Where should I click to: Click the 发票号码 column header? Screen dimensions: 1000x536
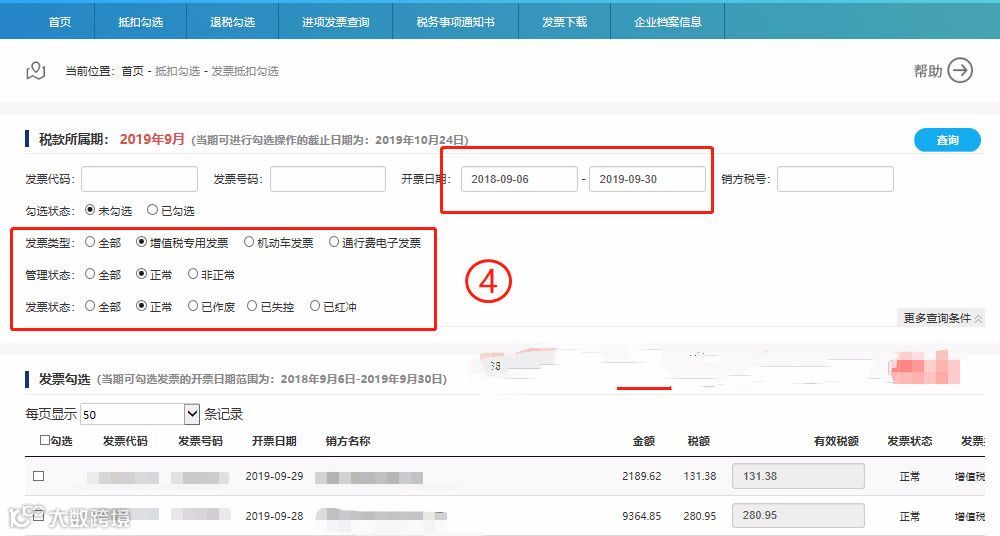pyautogui.click(x=200, y=441)
